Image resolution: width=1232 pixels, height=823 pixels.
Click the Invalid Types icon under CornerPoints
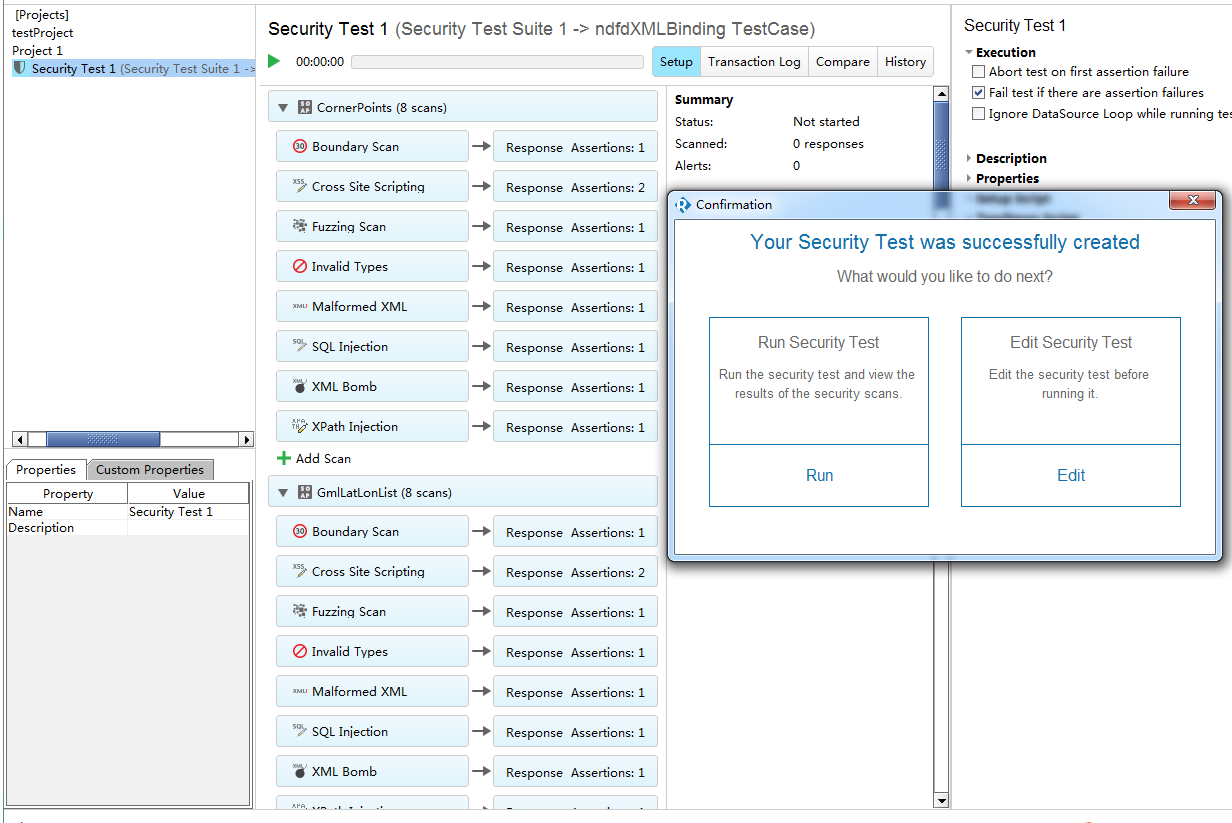tap(299, 267)
